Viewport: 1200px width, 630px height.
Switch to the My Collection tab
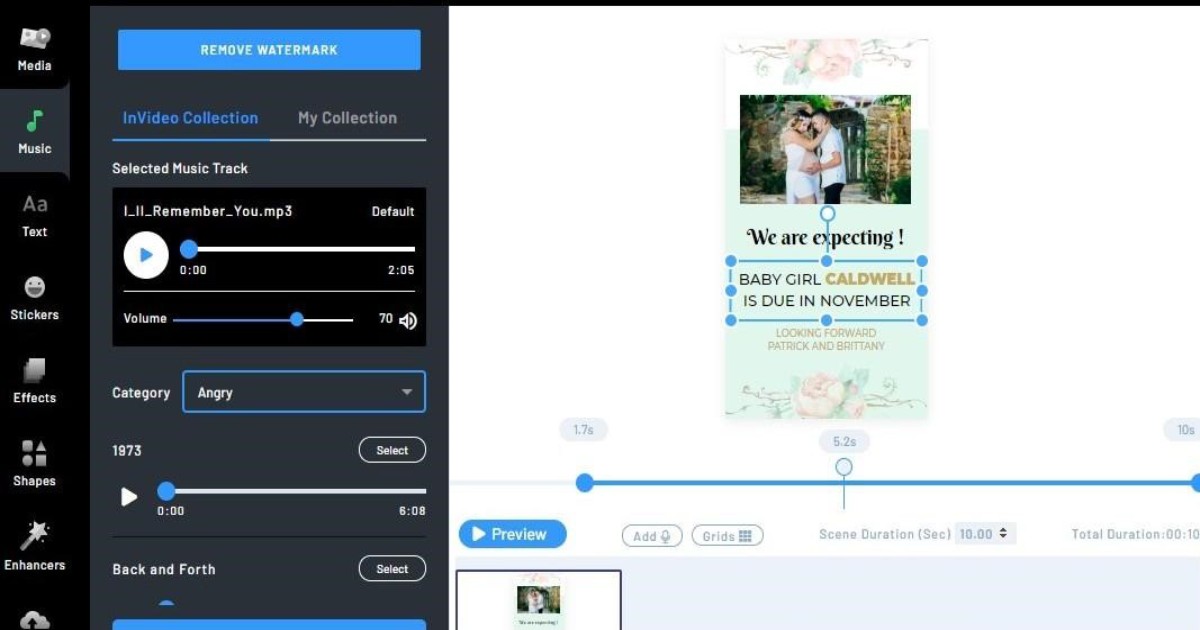(x=347, y=118)
